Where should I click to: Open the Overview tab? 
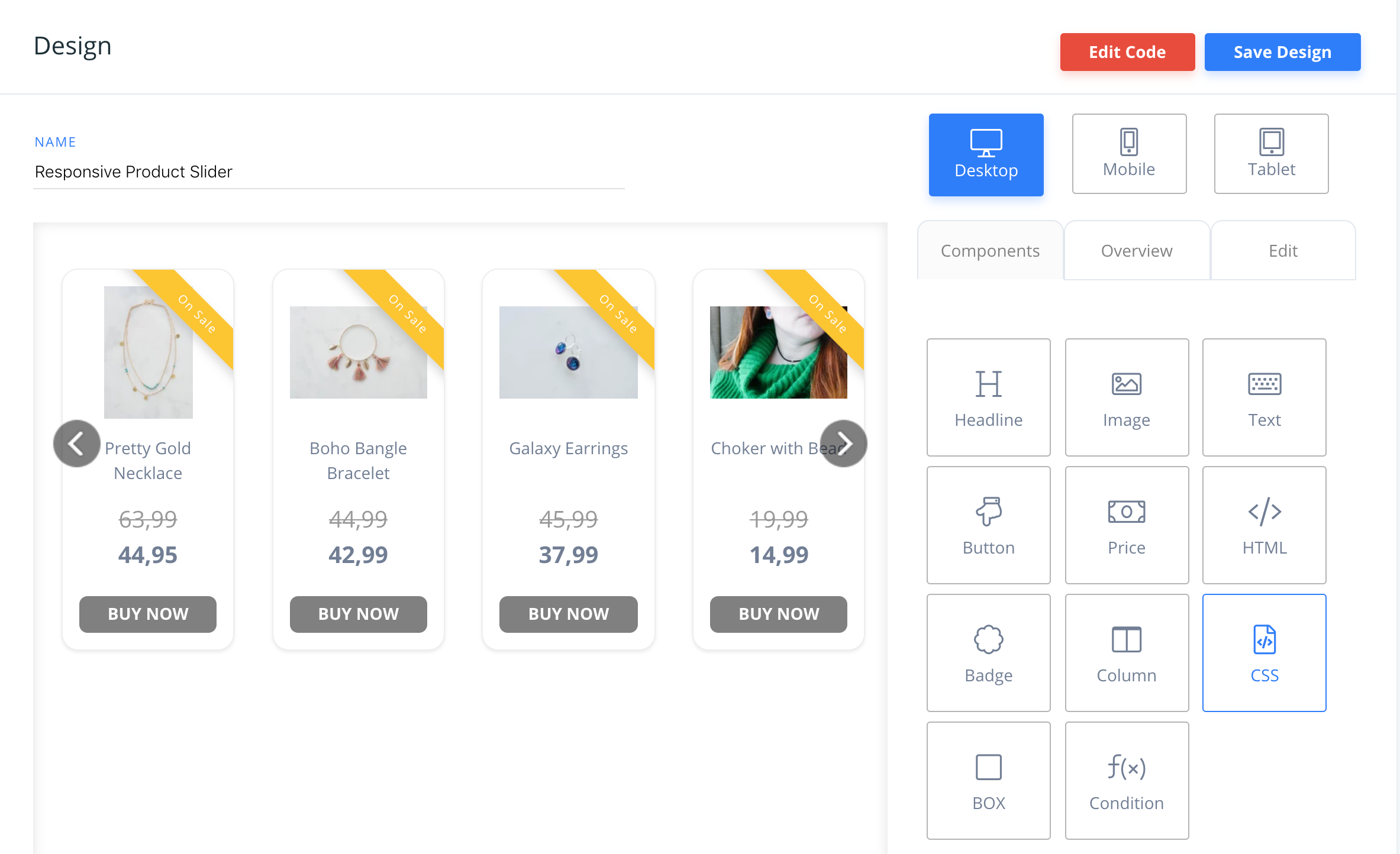pyautogui.click(x=1136, y=250)
